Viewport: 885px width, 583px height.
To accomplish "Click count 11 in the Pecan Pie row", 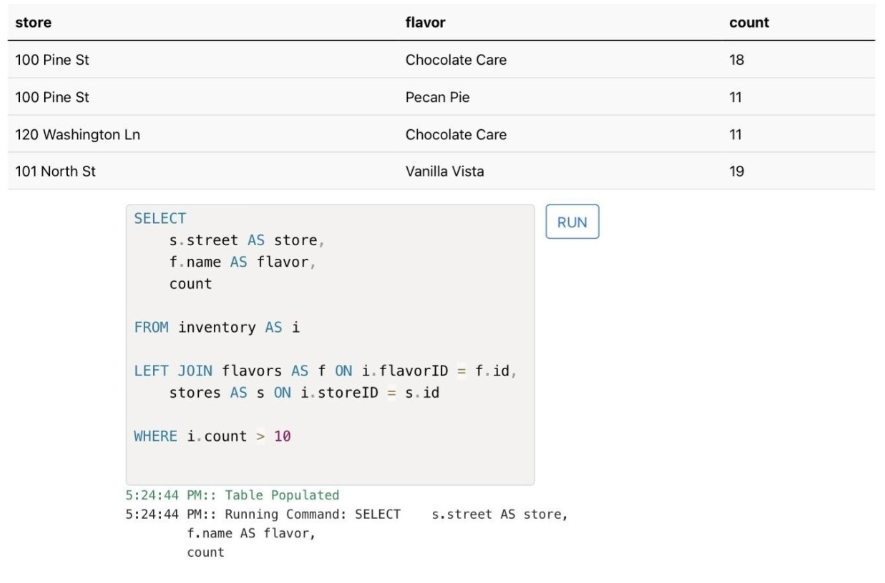I will [x=735, y=97].
